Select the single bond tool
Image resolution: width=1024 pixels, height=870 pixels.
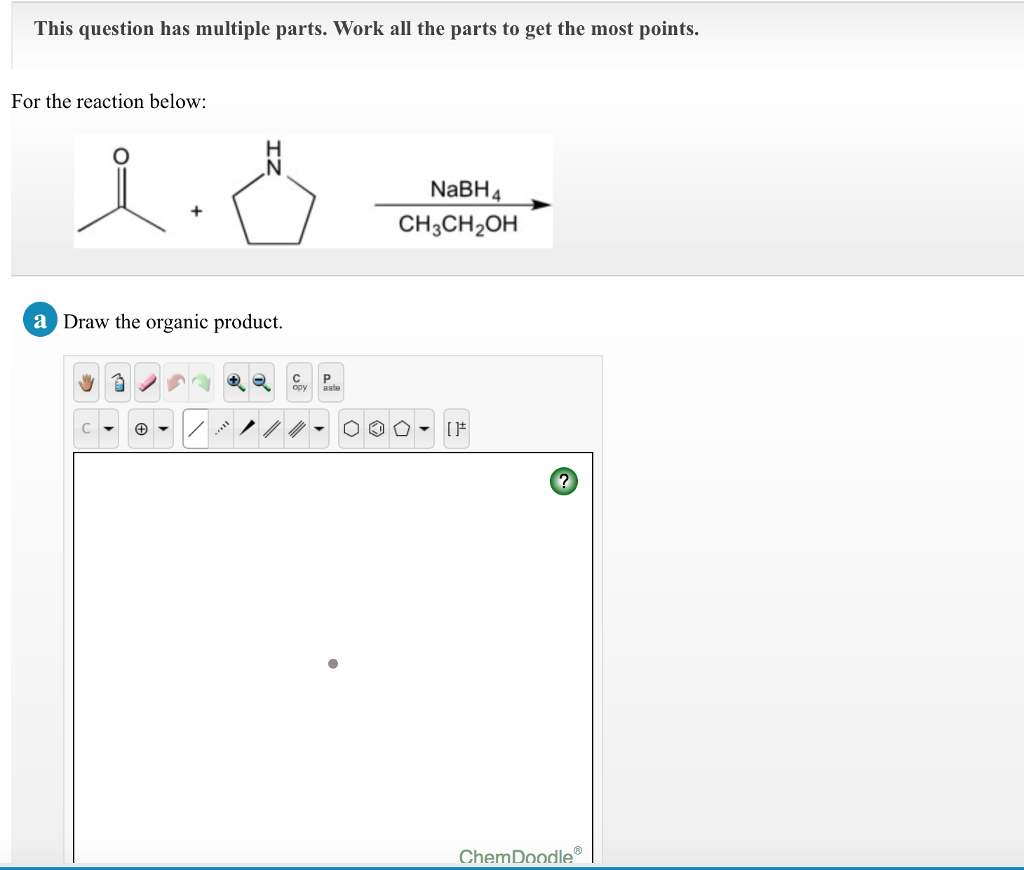click(197, 428)
